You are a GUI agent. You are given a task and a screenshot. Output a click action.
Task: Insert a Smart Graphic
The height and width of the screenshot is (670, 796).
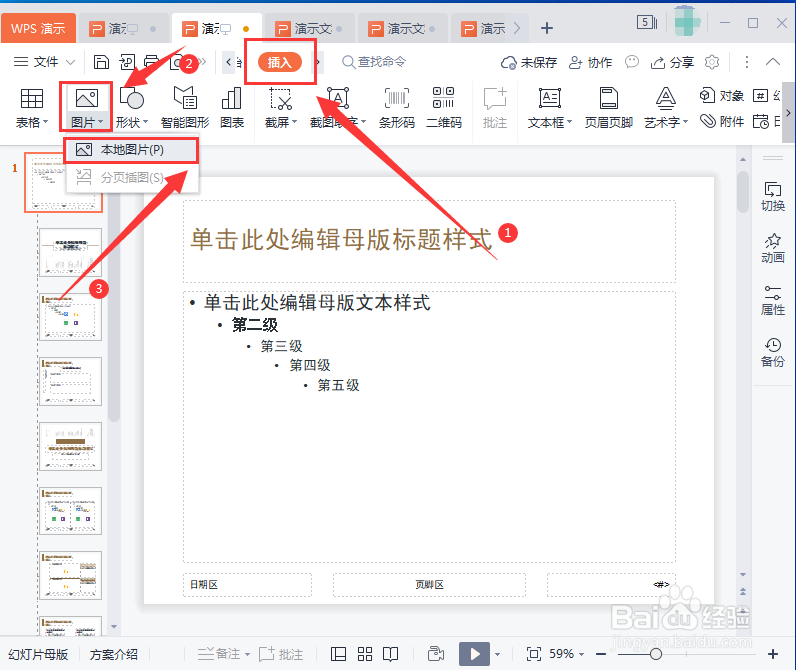point(185,108)
